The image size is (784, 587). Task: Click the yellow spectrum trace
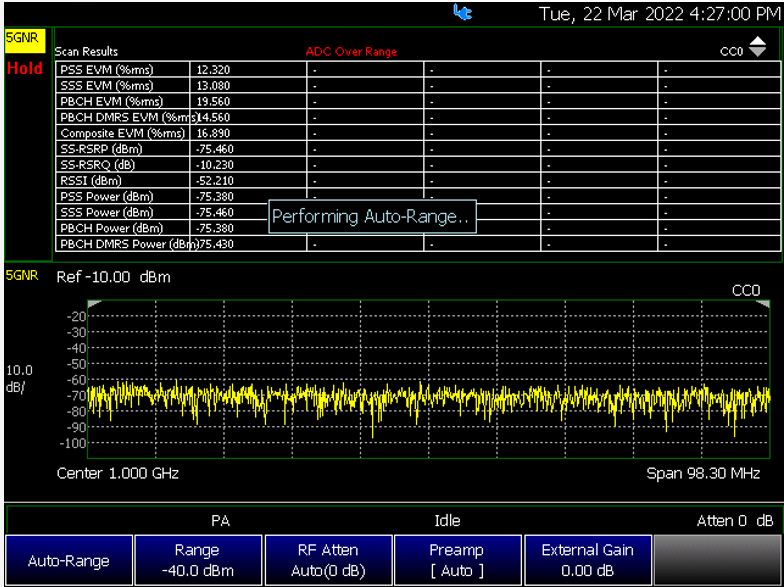(x=428, y=398)
